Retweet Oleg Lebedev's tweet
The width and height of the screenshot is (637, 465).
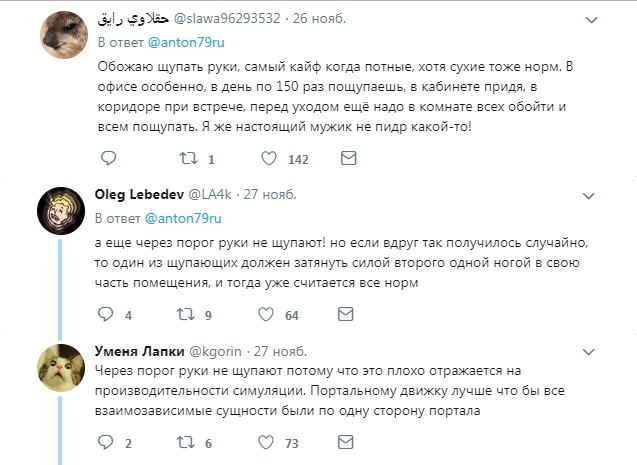pyautogui.click(x=186, y=315)
